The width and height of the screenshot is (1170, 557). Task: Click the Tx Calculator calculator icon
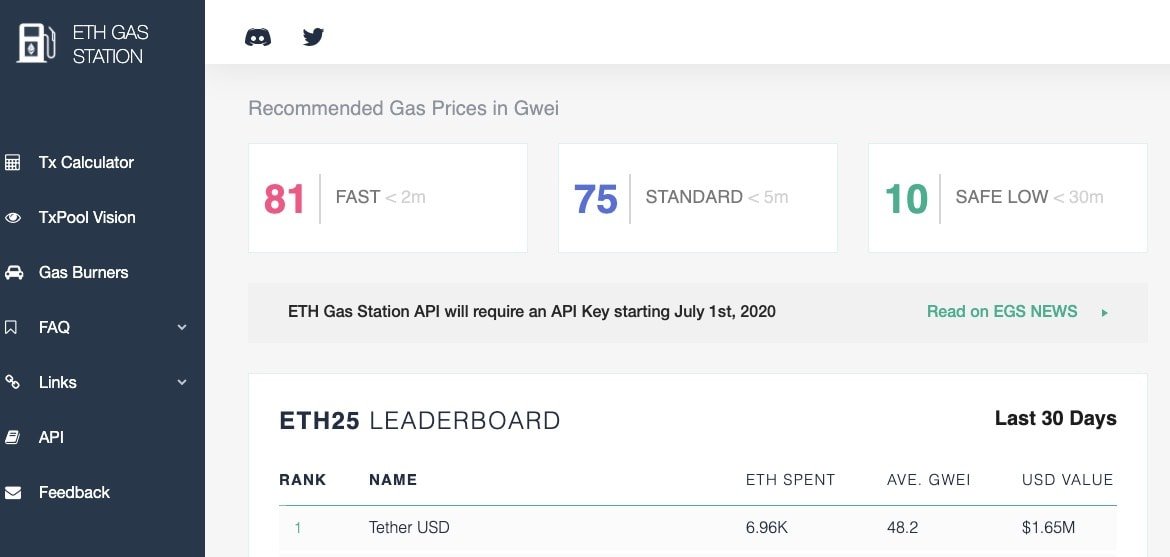click(x=13, y=163)
